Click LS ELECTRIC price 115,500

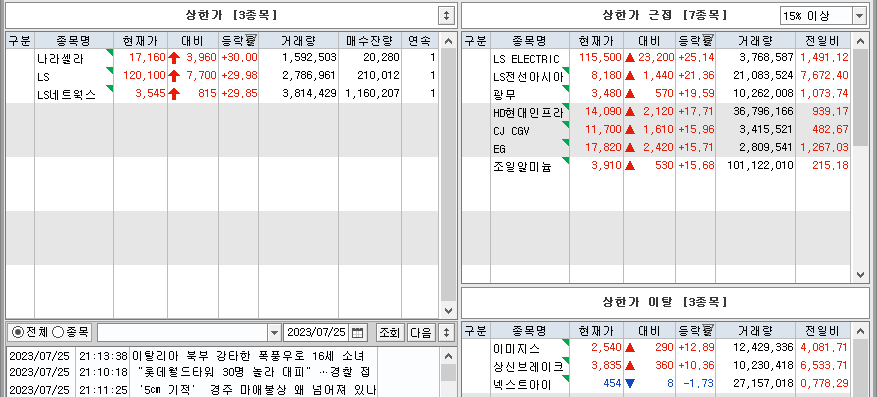(x=601, y=58)
